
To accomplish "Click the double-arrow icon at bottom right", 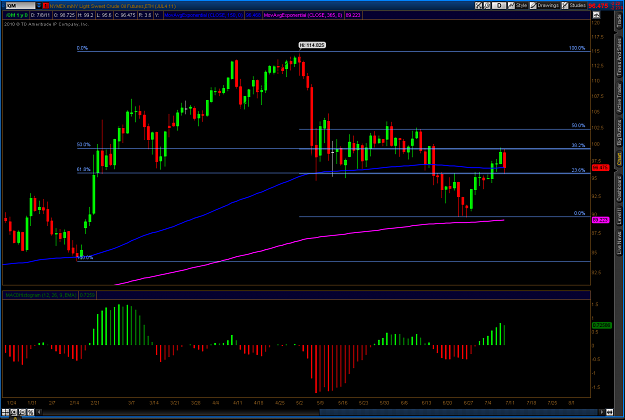I will point(610,412).
